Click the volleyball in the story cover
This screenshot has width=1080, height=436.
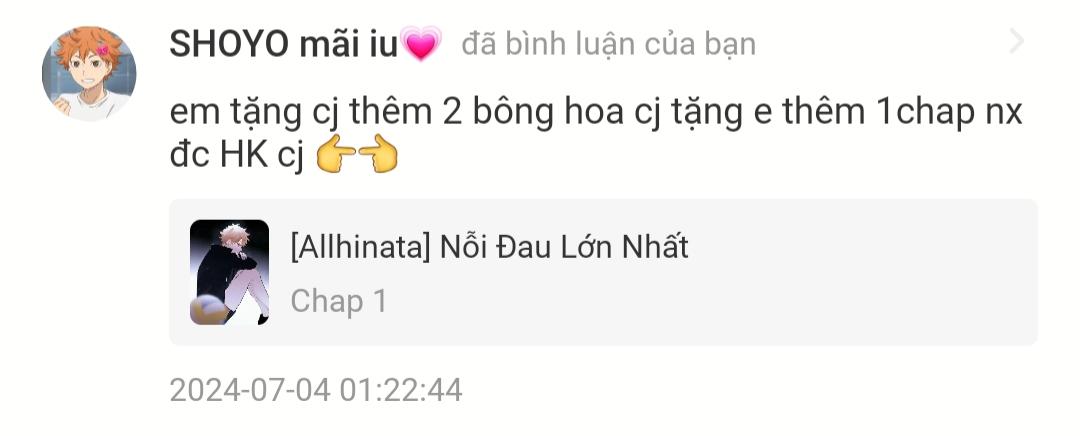pyautogui.click(x=205, y=310)
